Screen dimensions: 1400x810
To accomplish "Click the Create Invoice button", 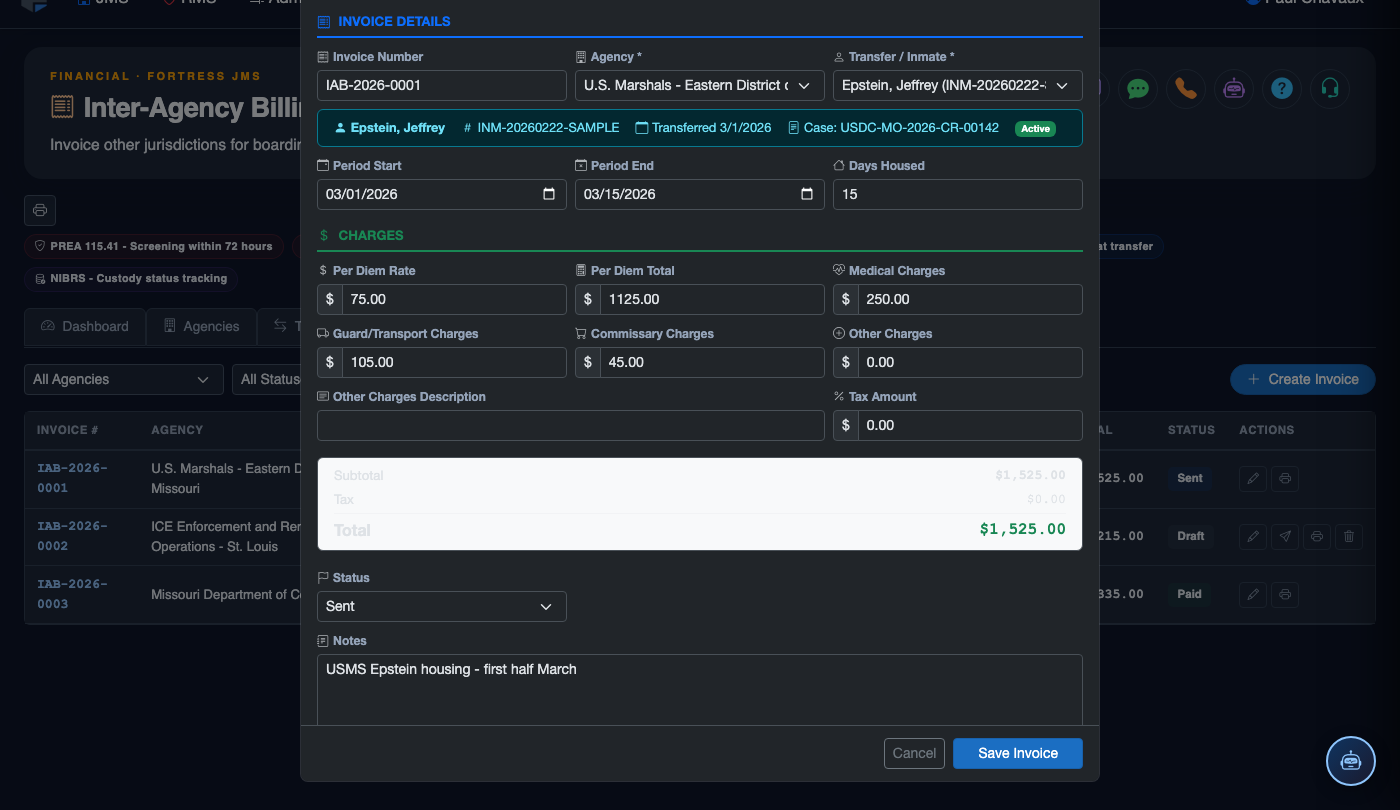I will tap(1303, 379).
